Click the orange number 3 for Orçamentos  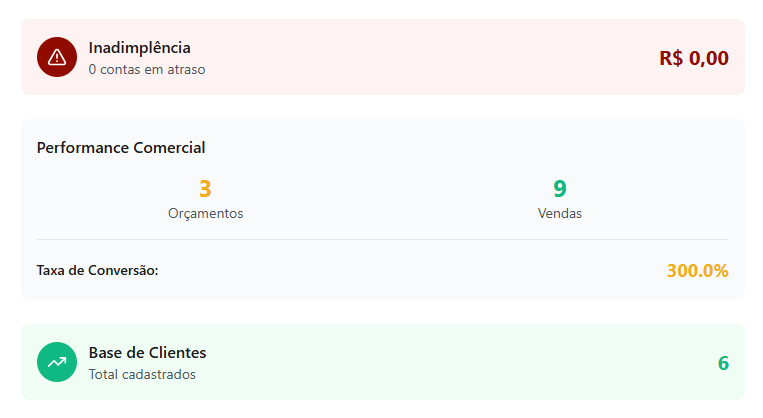(x=205, y=189)
